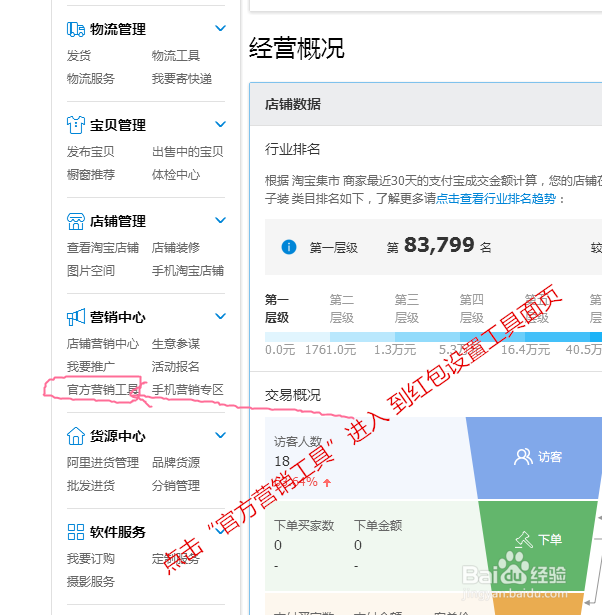Screen dimensions: 602x615
Task: Click the 访客人数 value 18
Action: (282, 461)
